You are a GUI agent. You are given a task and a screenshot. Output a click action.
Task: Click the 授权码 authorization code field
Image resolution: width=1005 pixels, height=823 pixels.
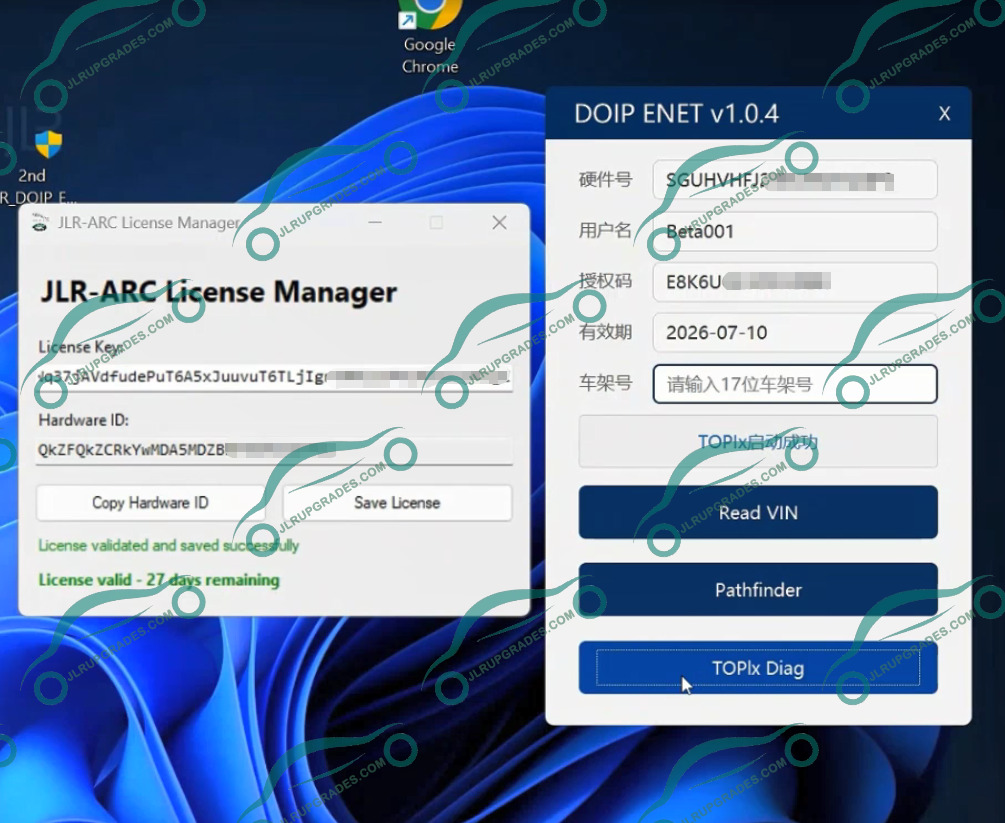pyautogui.click(x=795, y=281)
